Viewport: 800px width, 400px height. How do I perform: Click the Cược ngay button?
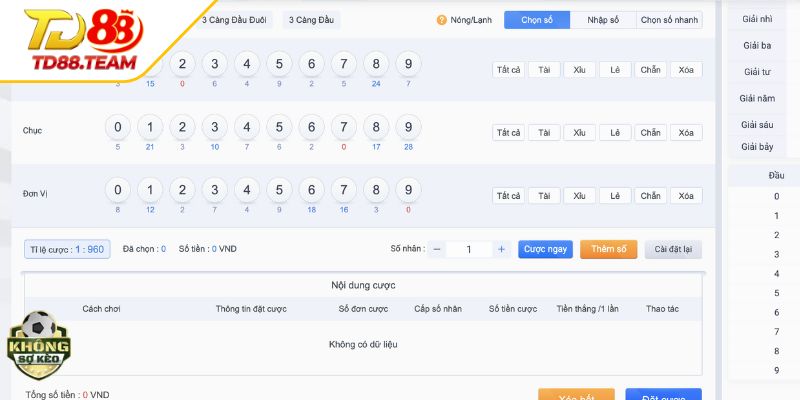pyautogui.click(x=545, y=249)
